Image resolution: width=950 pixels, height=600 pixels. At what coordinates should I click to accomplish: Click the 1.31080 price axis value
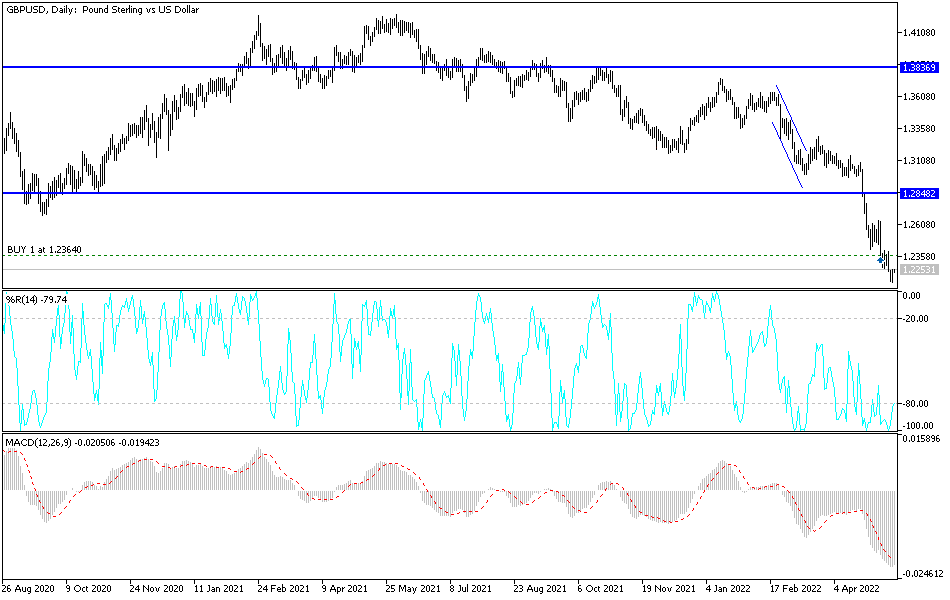[919, 161]
